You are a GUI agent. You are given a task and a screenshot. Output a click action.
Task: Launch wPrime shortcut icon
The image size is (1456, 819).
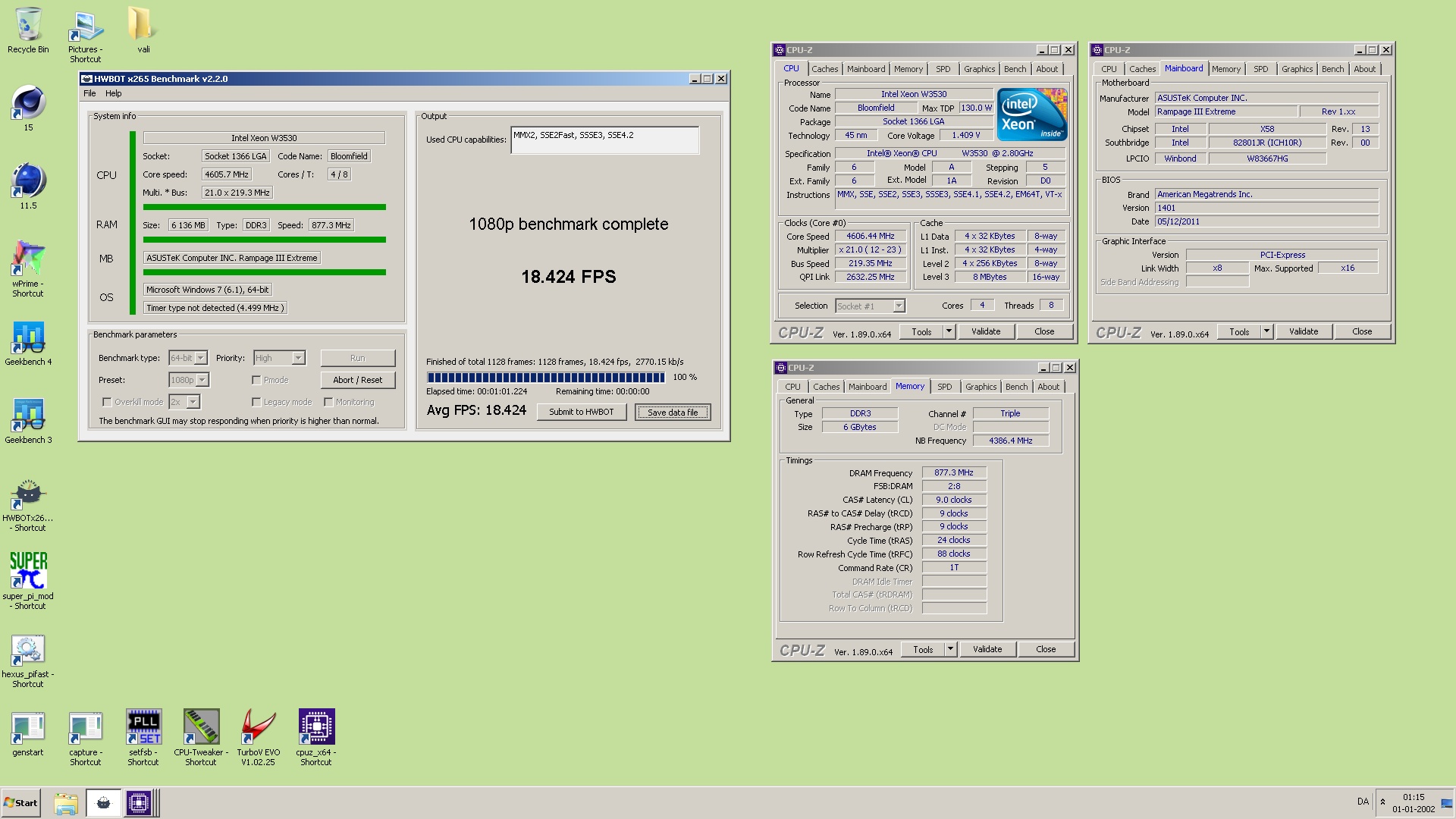[x=28, y=268]
